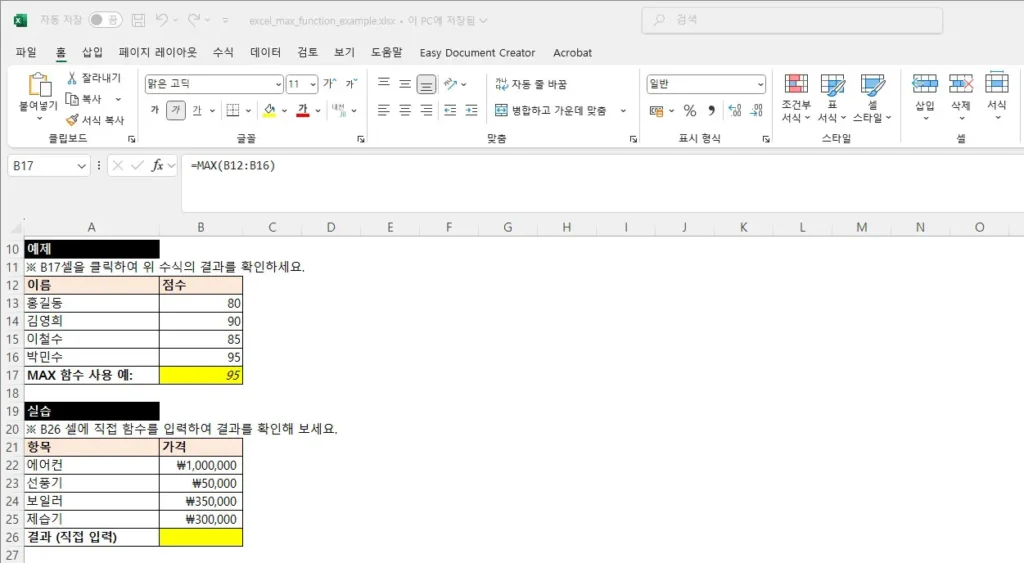This screenshot has height=563, width=1024.
Task: Click the Copy (복사) icon
Action: click(72, 99)
